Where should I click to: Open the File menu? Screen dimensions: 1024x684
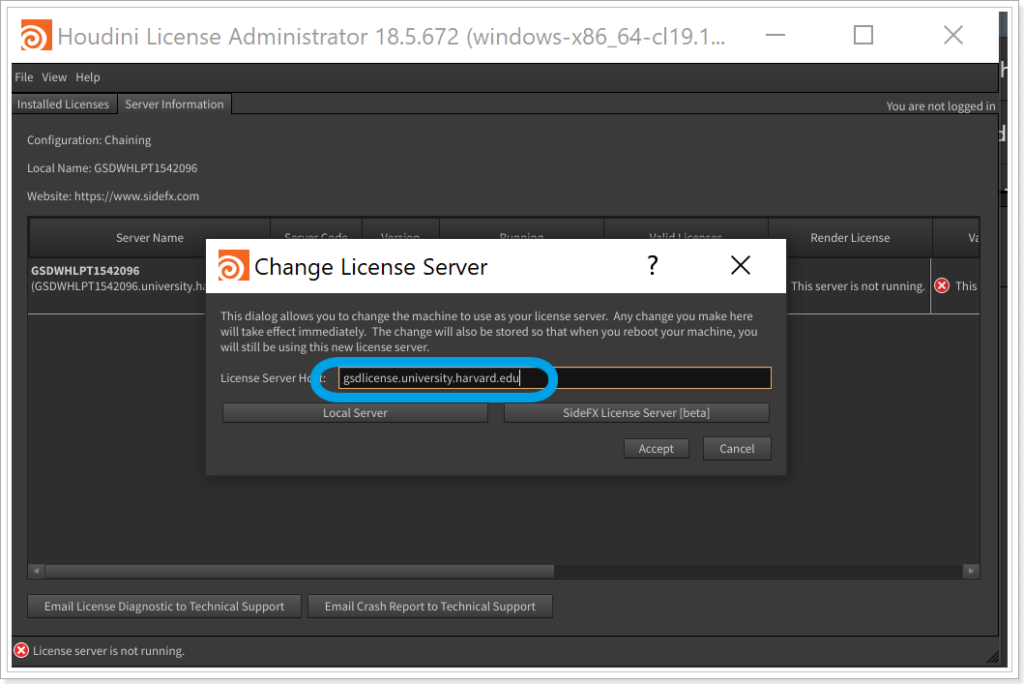24,77
